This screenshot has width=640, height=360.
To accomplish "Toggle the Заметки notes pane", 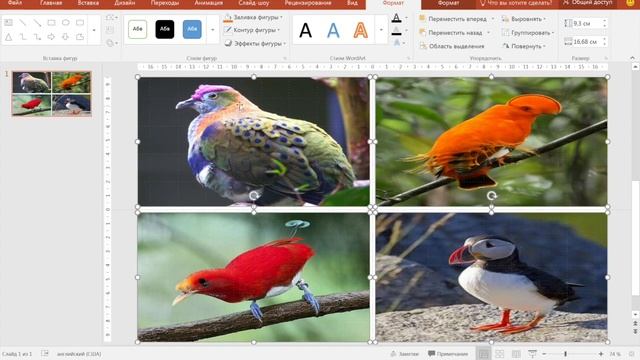I will coord(404,354).
